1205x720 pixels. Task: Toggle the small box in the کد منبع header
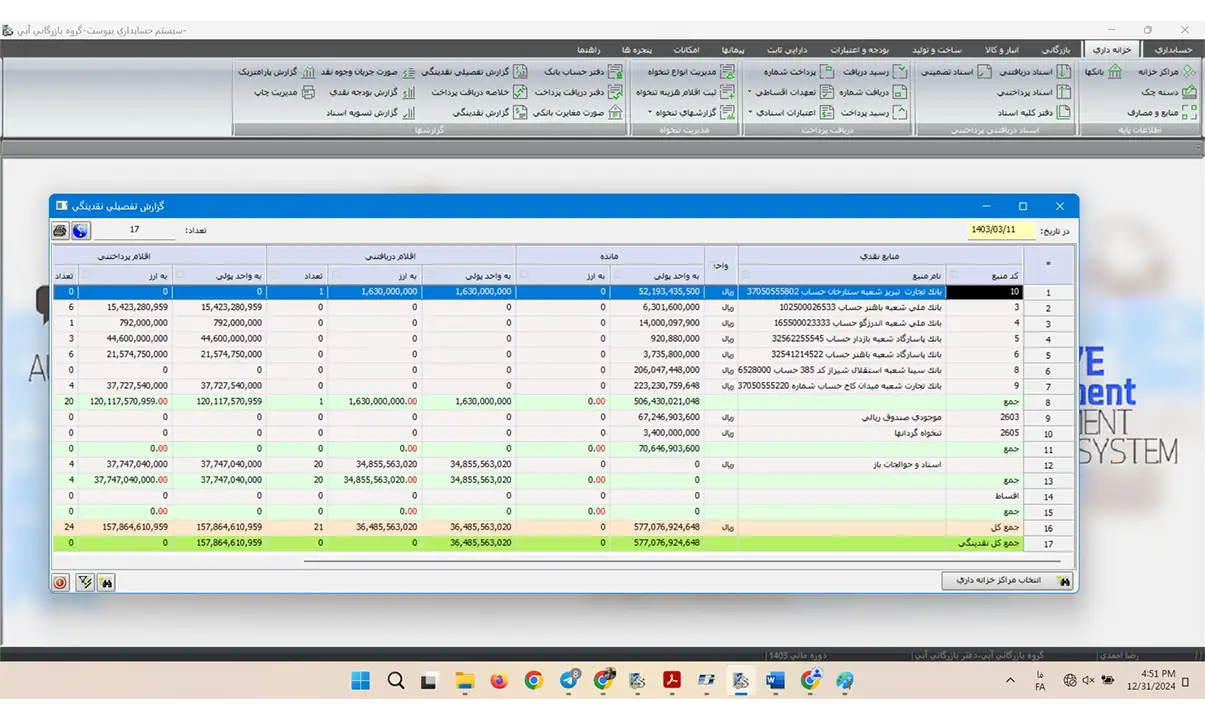(x=953, y=275)
